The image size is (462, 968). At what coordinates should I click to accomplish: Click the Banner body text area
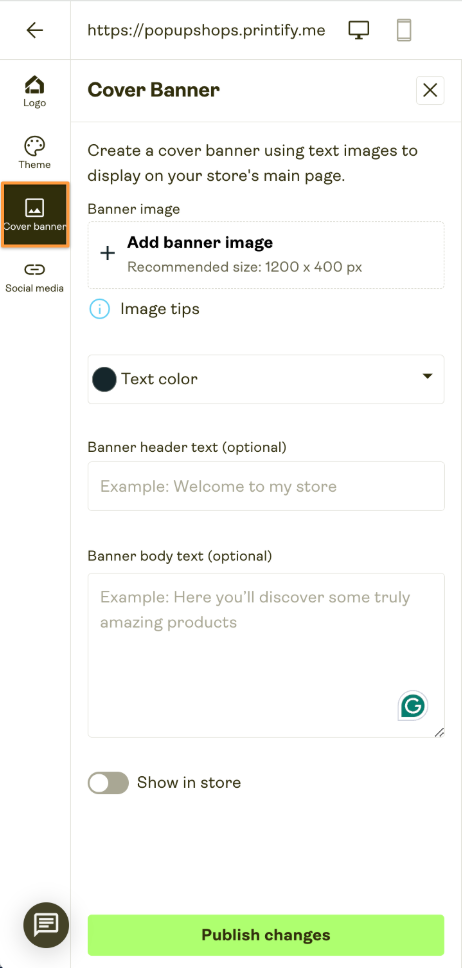(x=266, y=655)
